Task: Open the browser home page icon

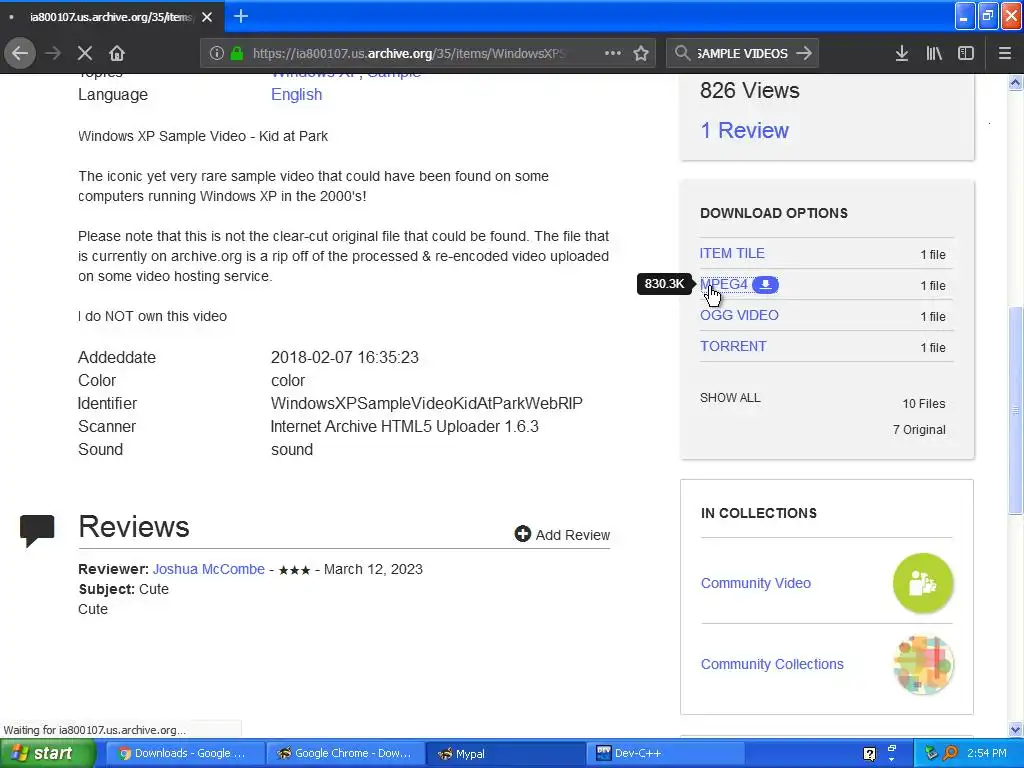Action: (117, 54)
